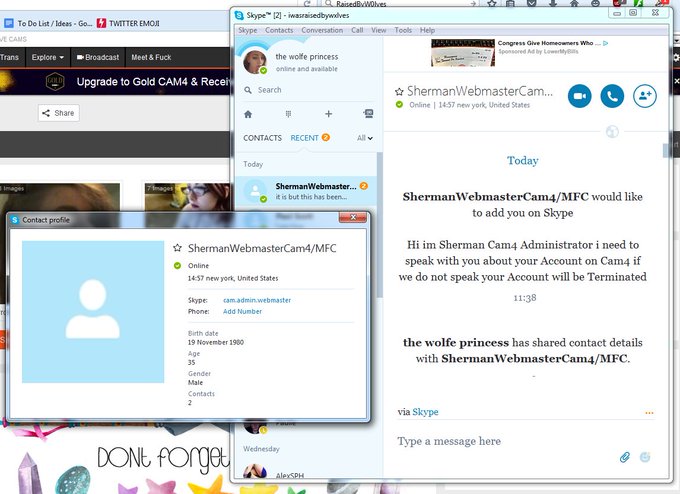680x494 pixels.
Task: Expand the All contacts filter dropdown
Action: tap(365, 138)
